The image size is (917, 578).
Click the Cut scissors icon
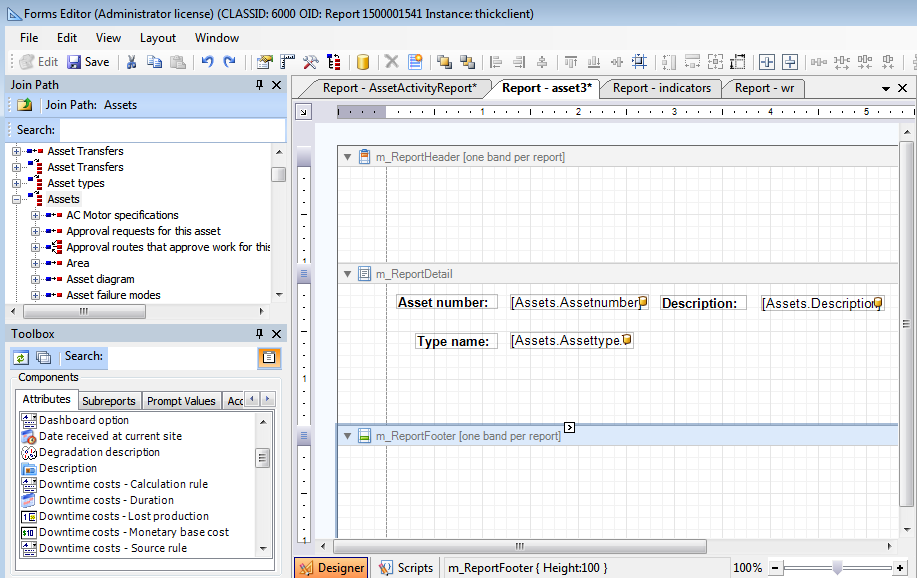[131, 62]
